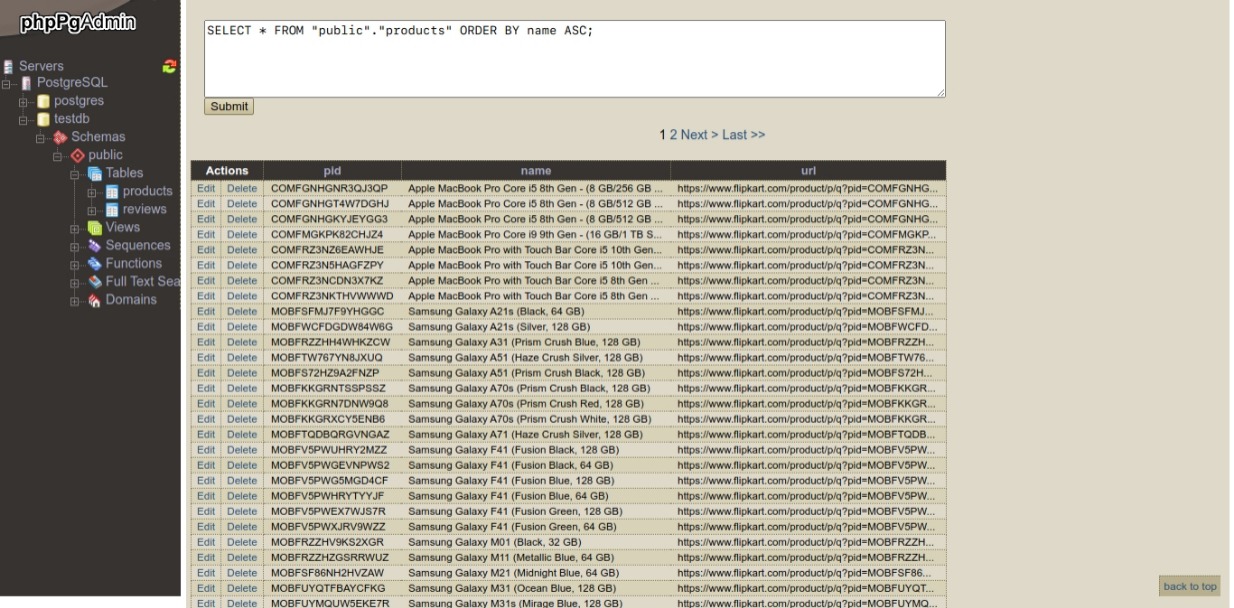This screenshot has width=1234, height=608.
Task: Click name cell Samsung Galaxy M11 (Metallic Blue, 64 GB)
Action: click(x=536, y=557)
